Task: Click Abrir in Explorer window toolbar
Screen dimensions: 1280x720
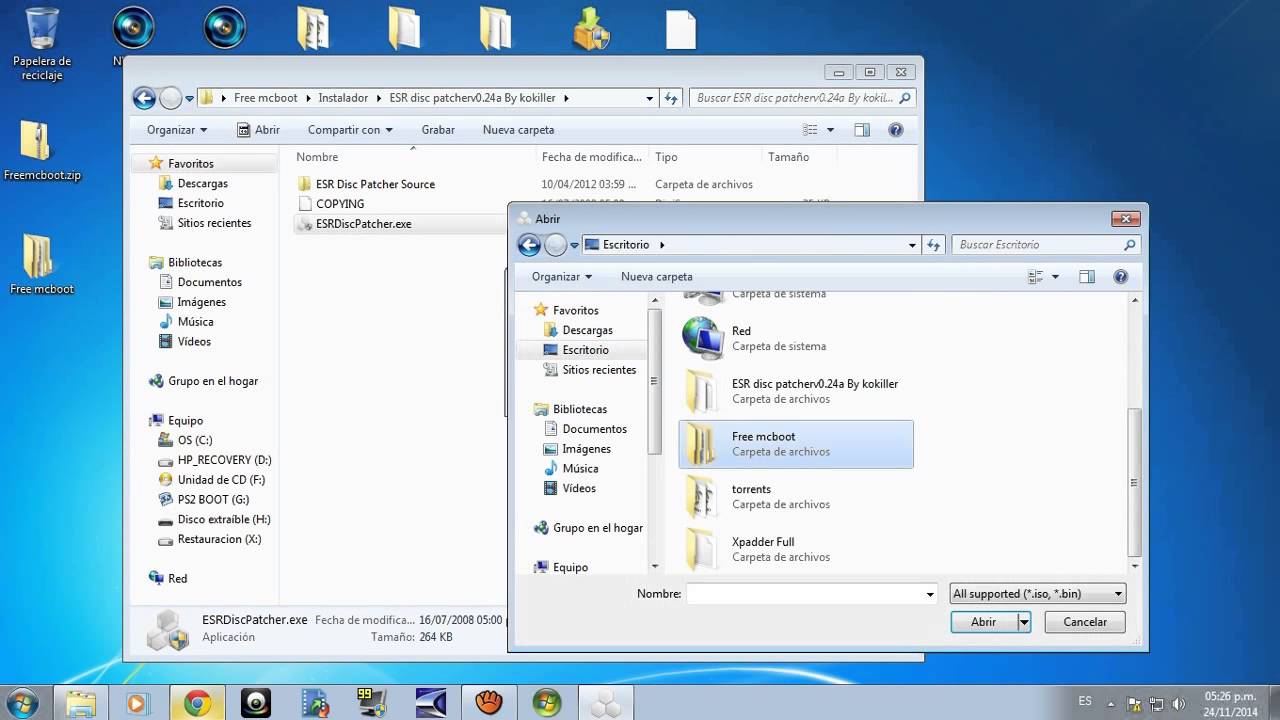Action: pos(258,130)
